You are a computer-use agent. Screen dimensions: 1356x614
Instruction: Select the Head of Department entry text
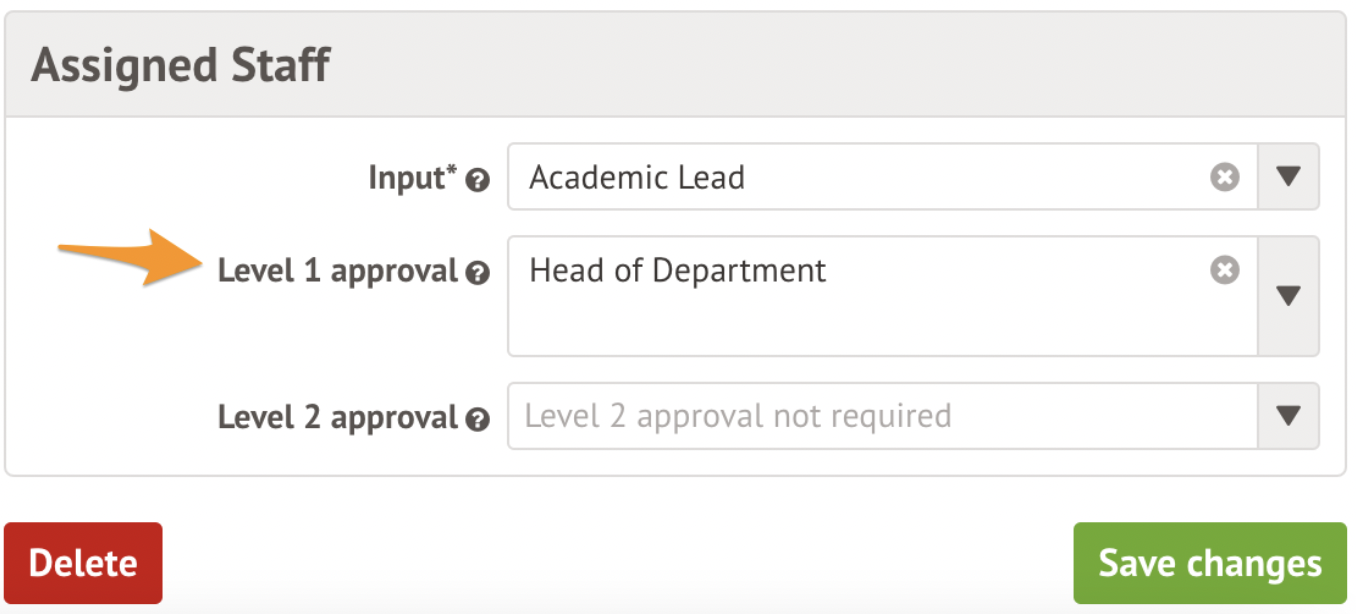coord(678,271)
